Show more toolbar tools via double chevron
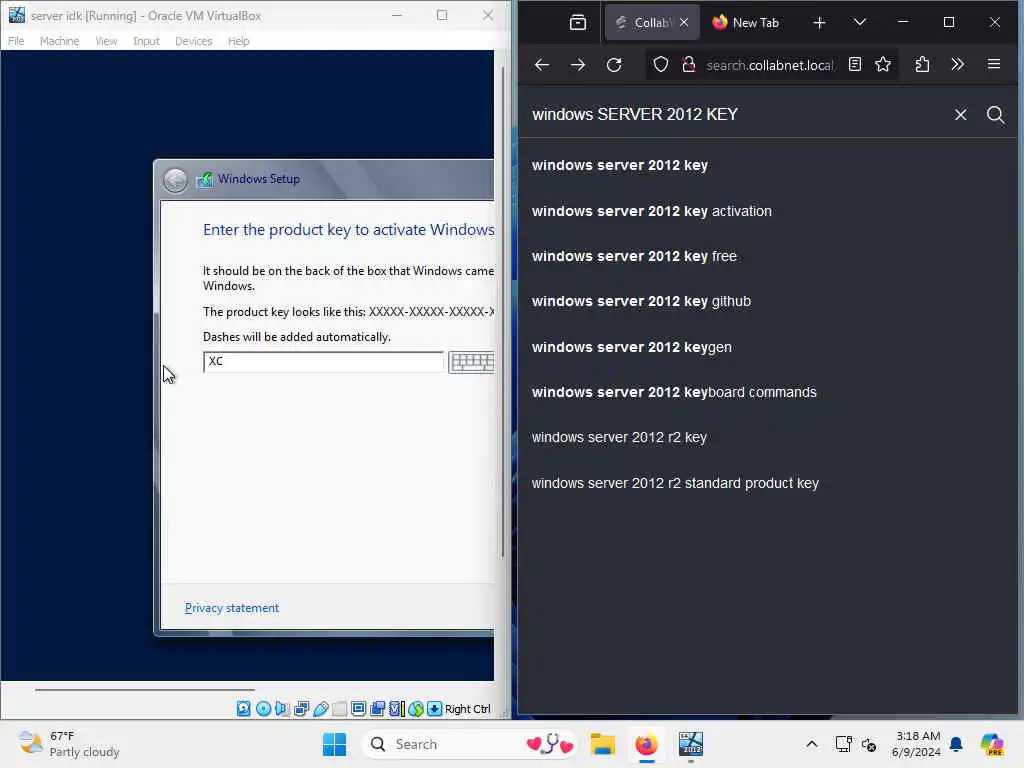 957,64
